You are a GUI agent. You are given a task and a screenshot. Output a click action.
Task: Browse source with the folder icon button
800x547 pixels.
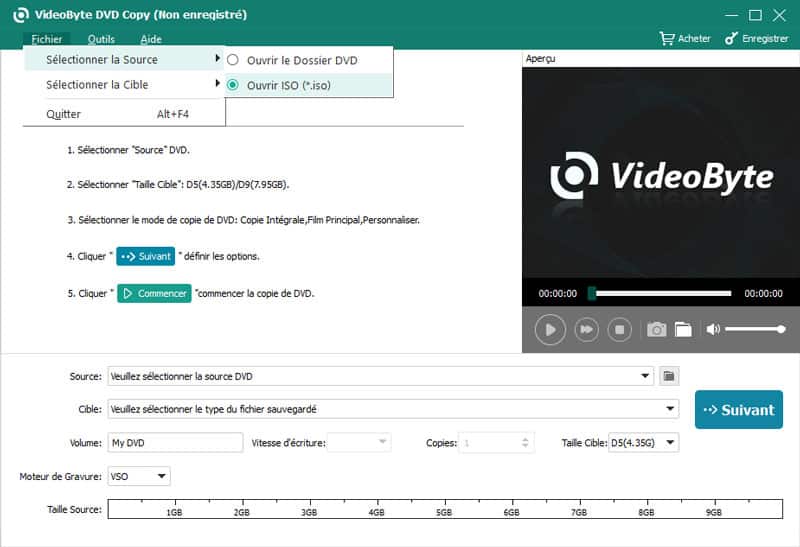[670, 376]
